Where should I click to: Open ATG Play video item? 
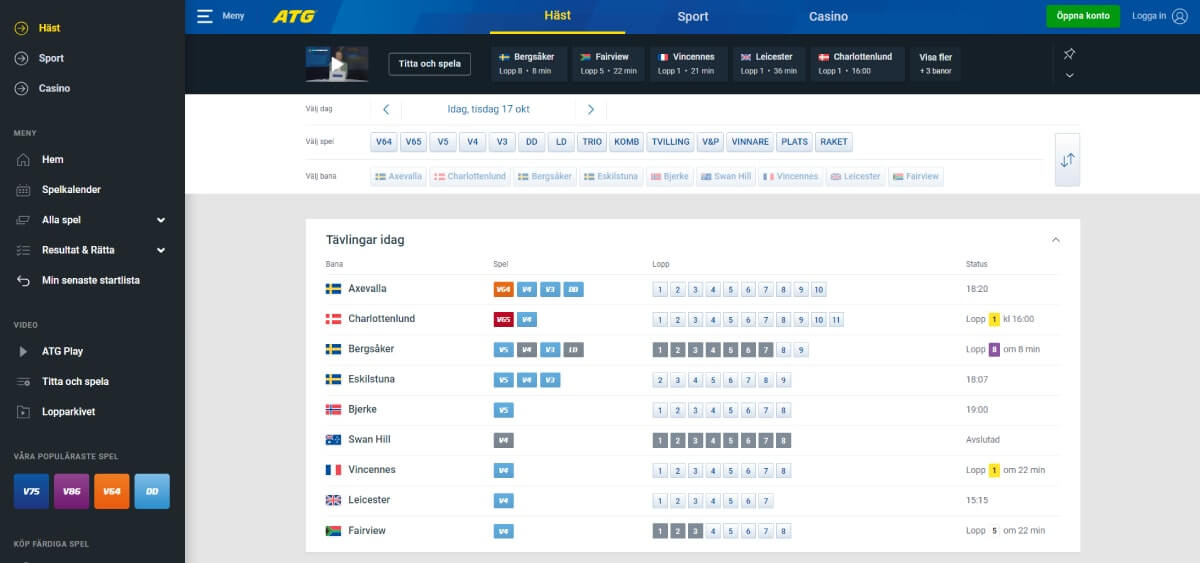pos(62,351)
